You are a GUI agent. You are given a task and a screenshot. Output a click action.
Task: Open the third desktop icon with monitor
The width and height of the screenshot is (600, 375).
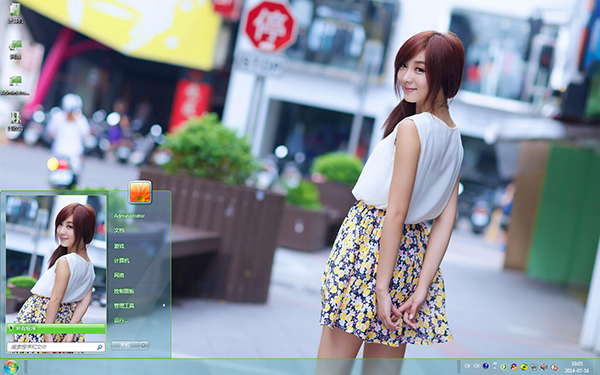pos(15,85)
